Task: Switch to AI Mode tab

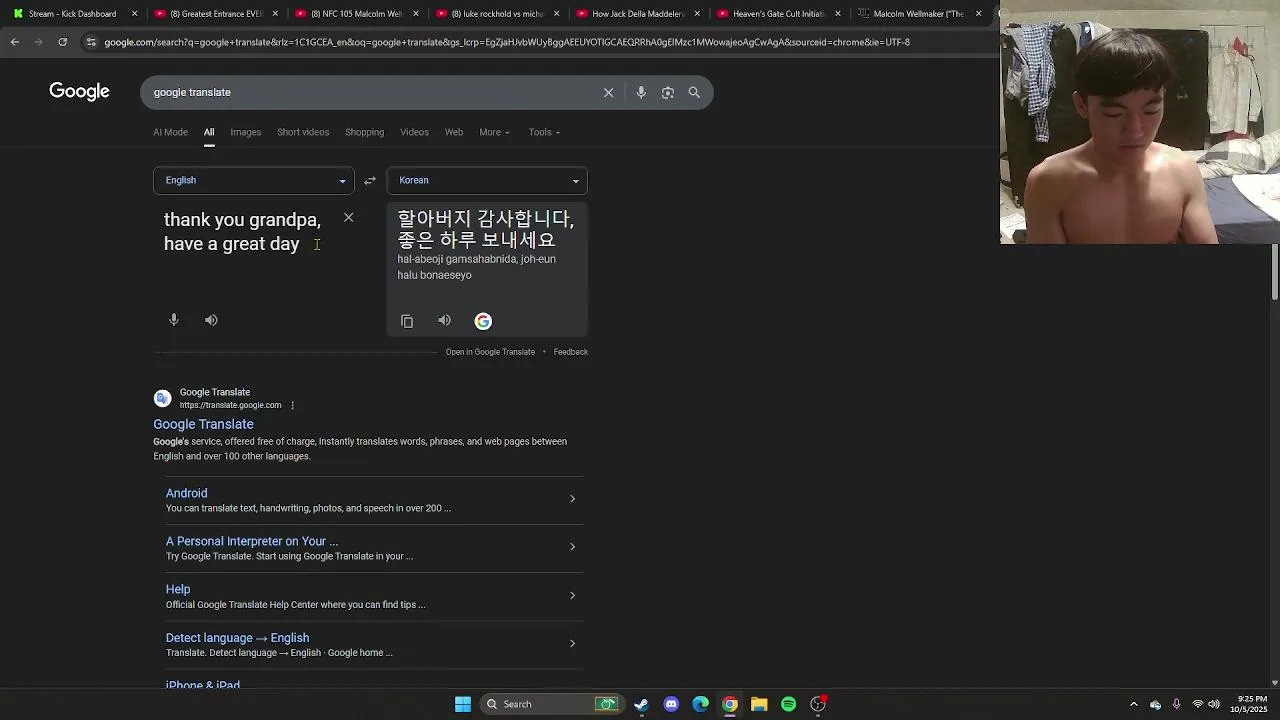Action: click(170, 132)
